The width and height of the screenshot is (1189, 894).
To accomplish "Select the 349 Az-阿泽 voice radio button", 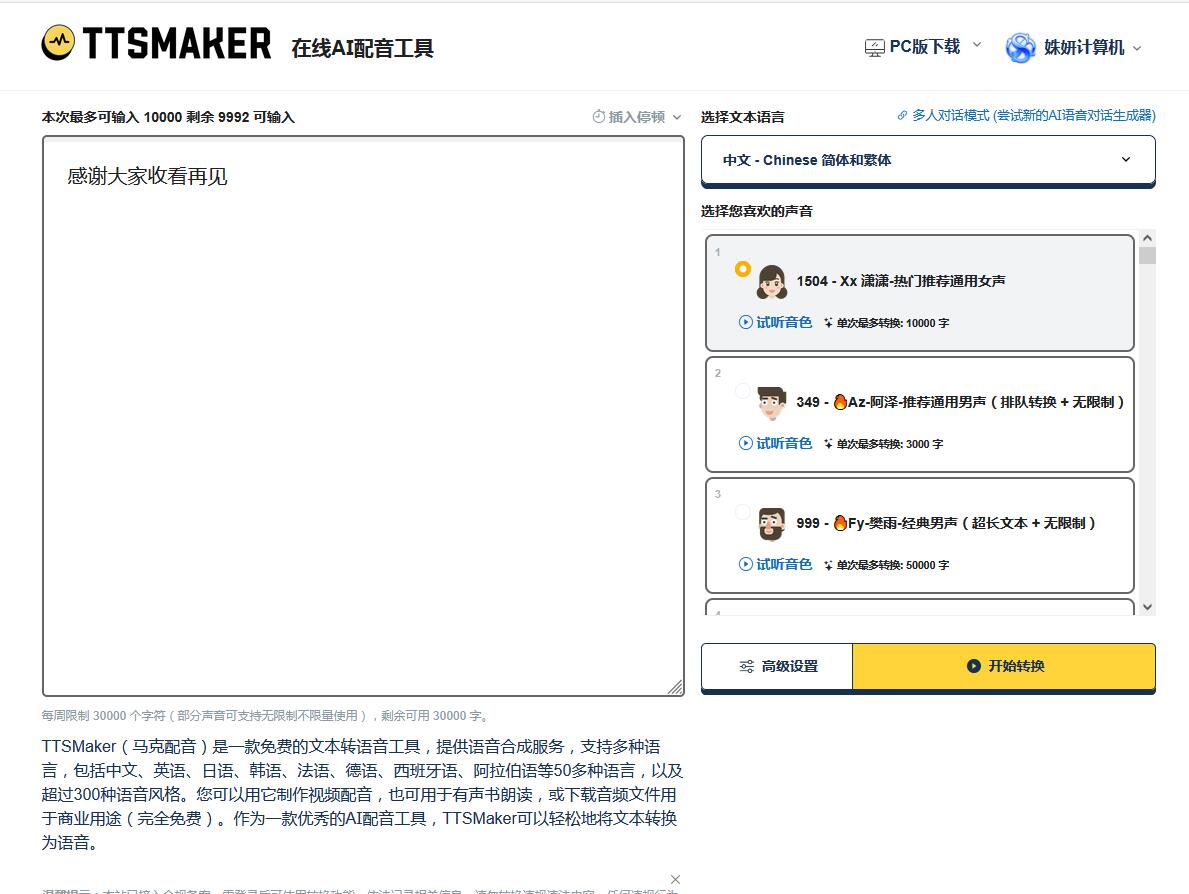I will click(742, 390).
